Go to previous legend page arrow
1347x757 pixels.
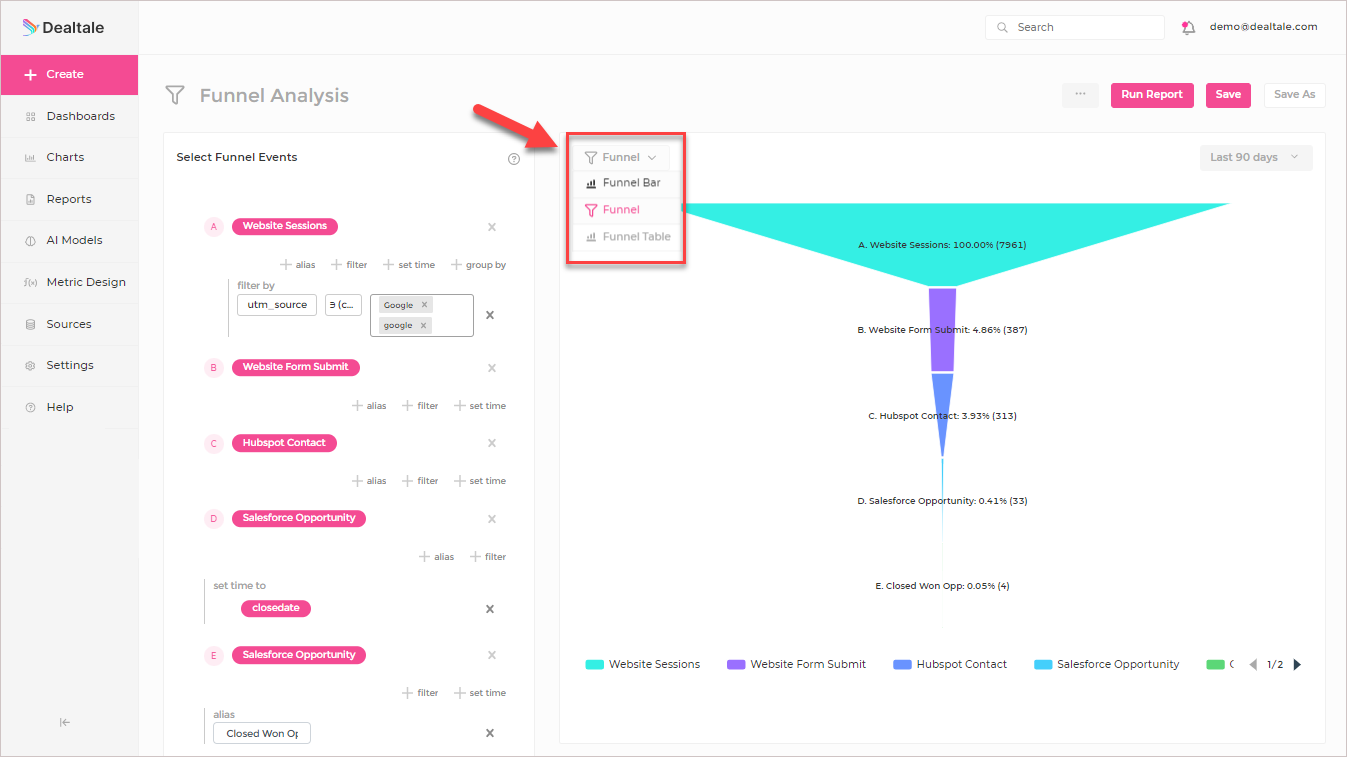point(1253,664)
